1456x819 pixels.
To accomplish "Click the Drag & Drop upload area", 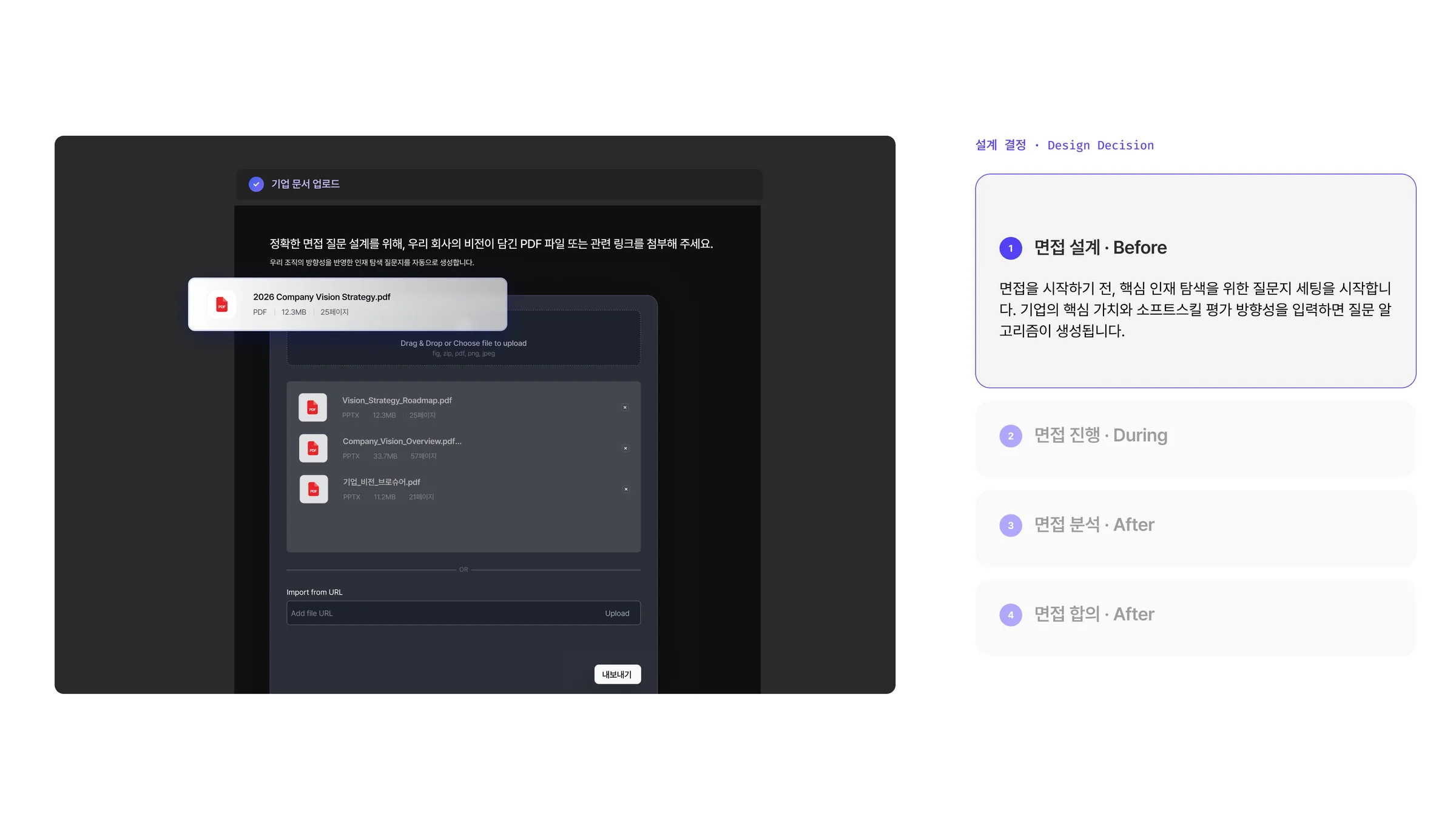I will (463, 338).
